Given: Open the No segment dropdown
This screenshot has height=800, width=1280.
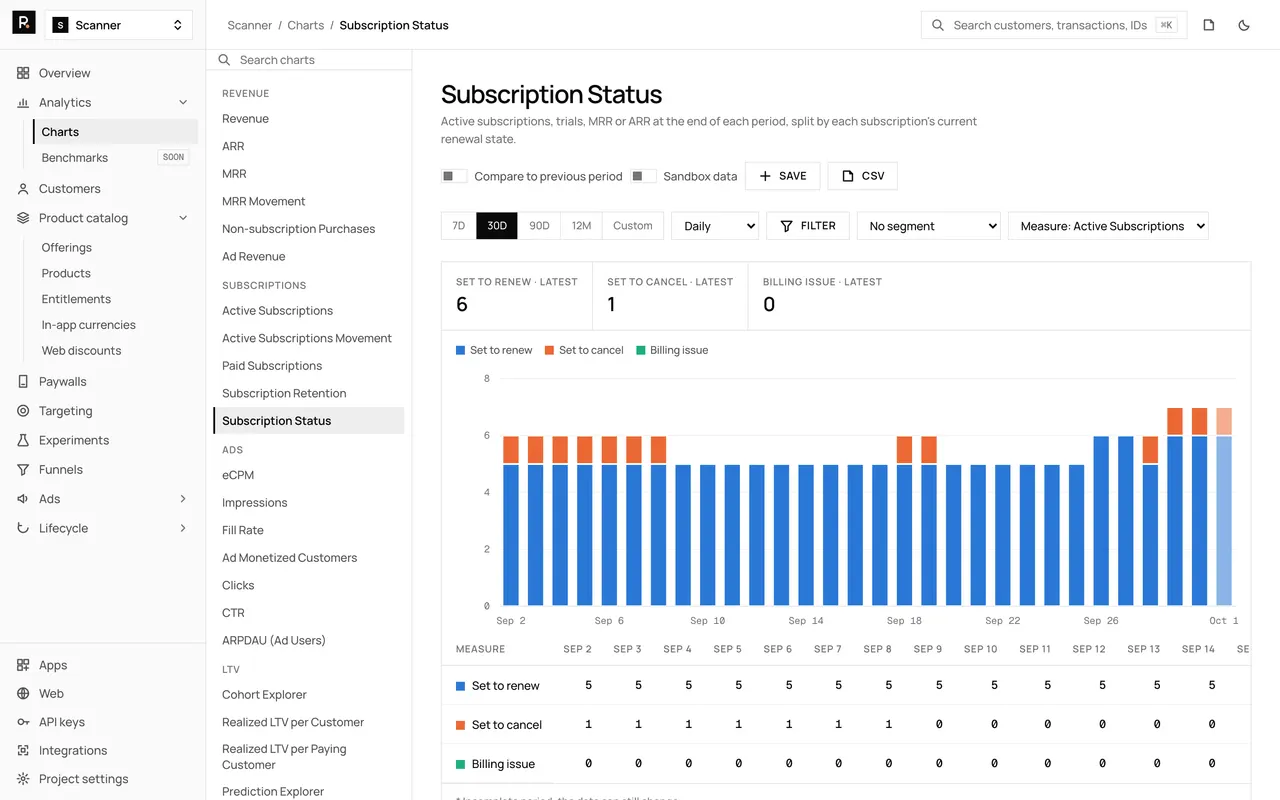Looking at the screenshot, I should (x=929, y=226).
